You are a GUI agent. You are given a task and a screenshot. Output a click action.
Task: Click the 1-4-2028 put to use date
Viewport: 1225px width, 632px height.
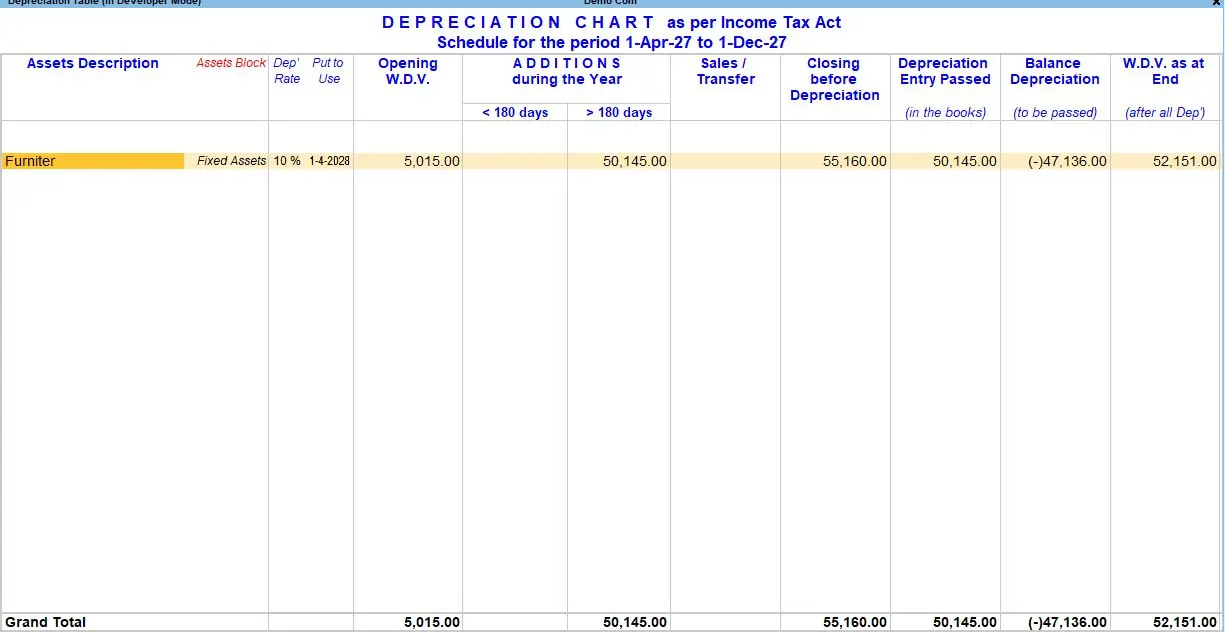(x=329, y=161)
